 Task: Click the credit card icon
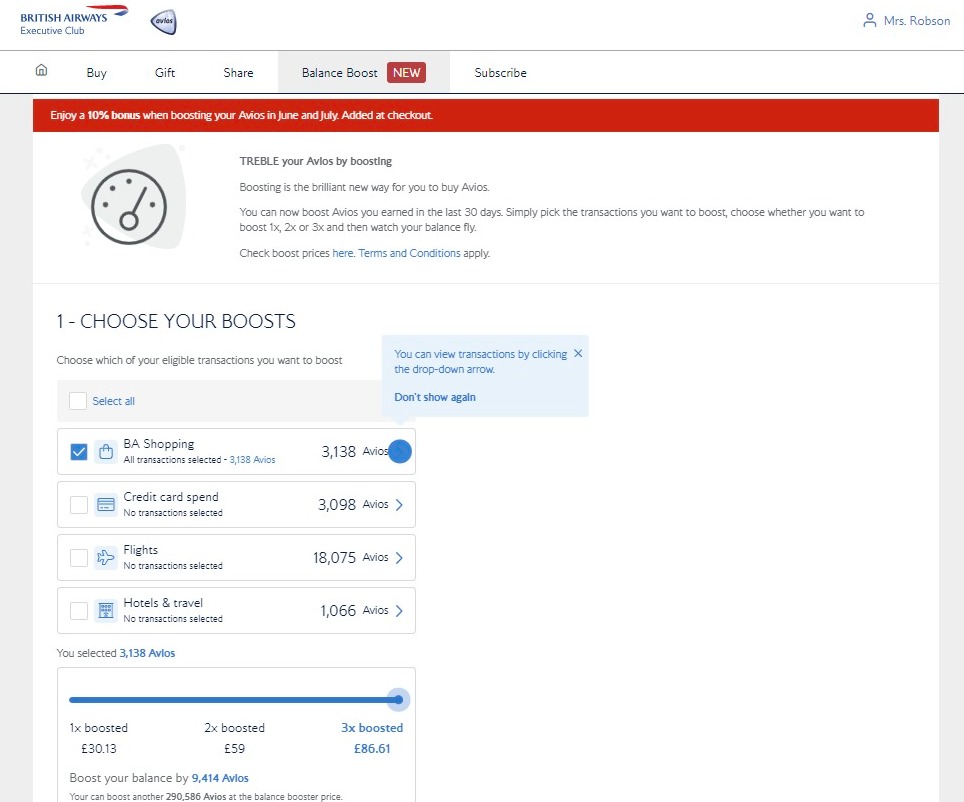click(x=107, y=504)
